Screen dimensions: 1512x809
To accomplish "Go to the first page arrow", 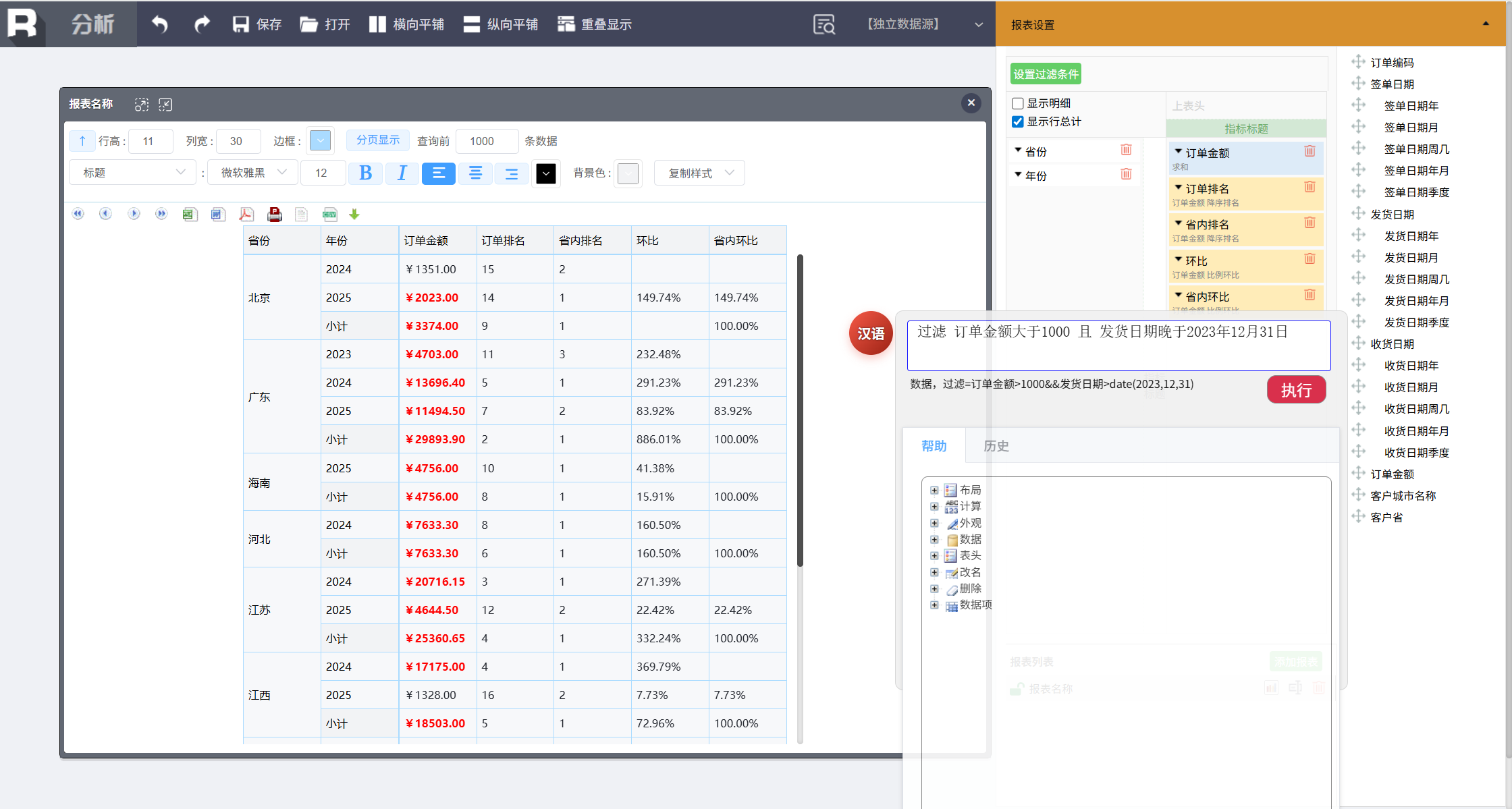I will pos(78,214).
